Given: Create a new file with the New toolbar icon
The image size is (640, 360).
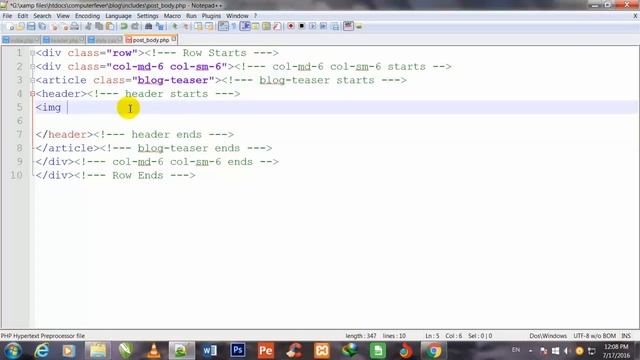Looking at the screenshot, I should (10, 27).
